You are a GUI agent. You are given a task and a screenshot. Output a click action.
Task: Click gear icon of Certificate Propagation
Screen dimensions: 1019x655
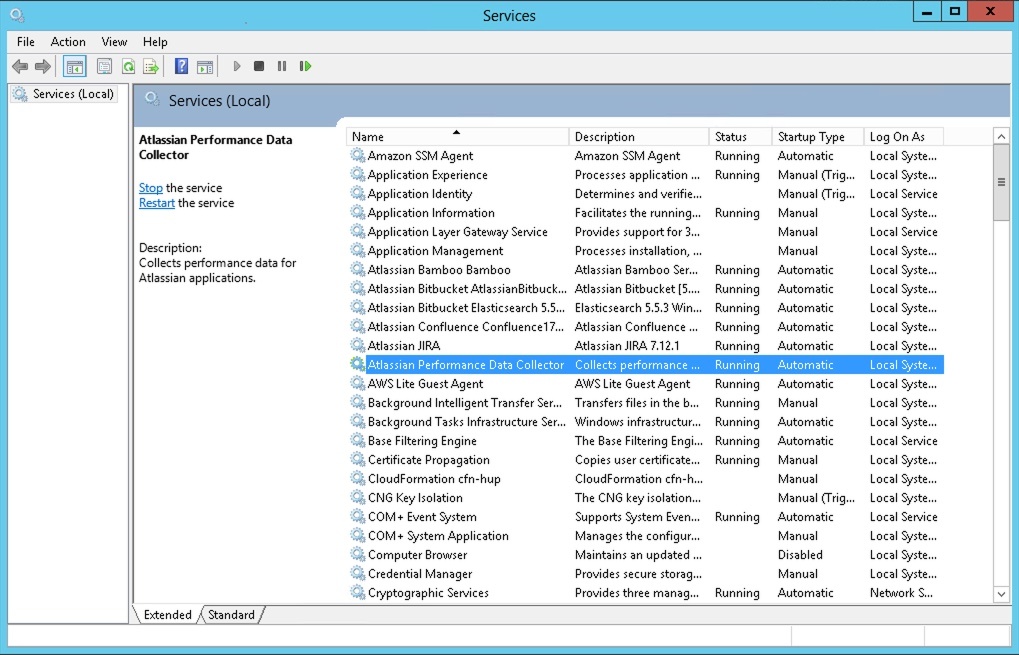[x=357, y=459]
